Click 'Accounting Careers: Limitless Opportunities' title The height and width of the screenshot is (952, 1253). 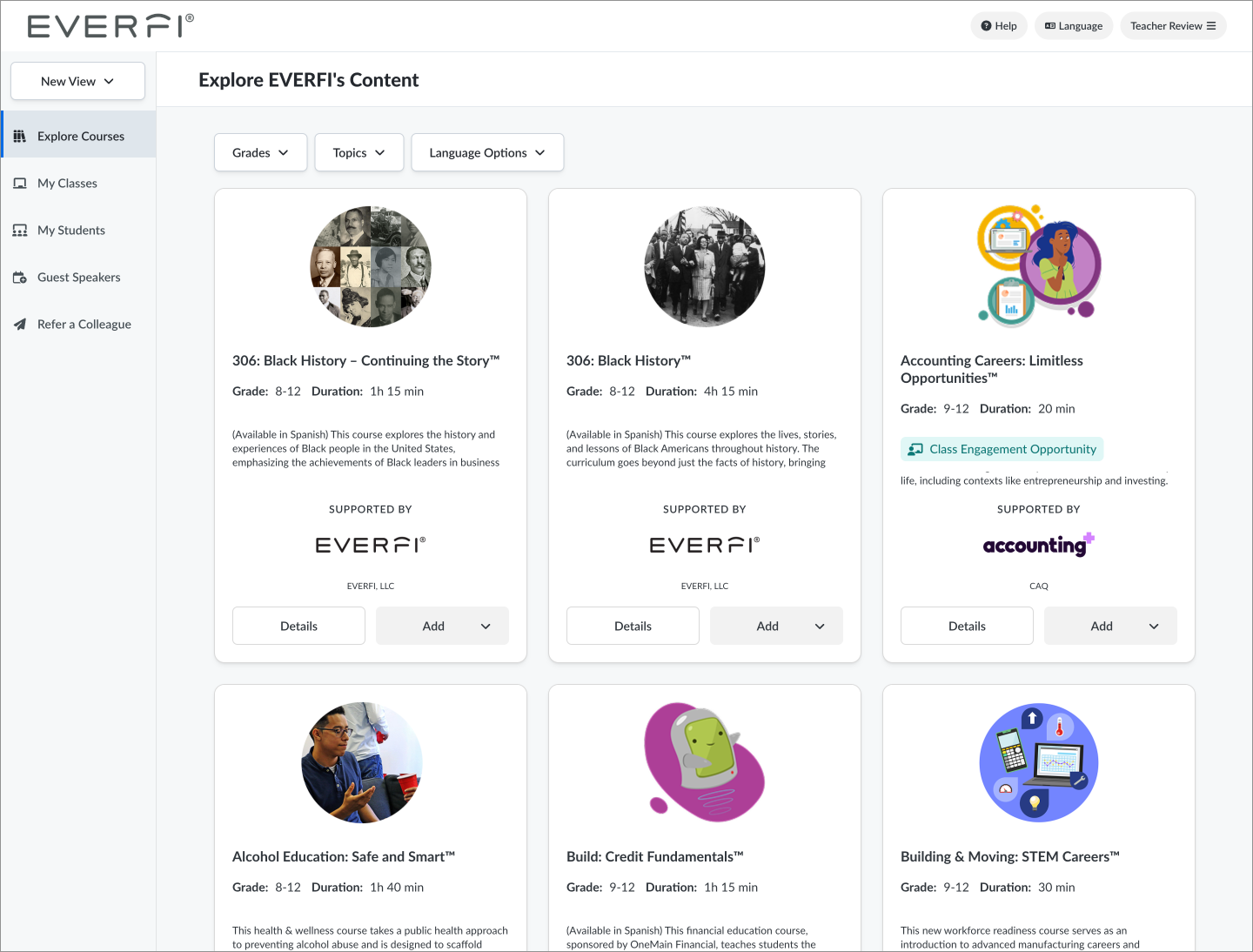coord(992,369)
